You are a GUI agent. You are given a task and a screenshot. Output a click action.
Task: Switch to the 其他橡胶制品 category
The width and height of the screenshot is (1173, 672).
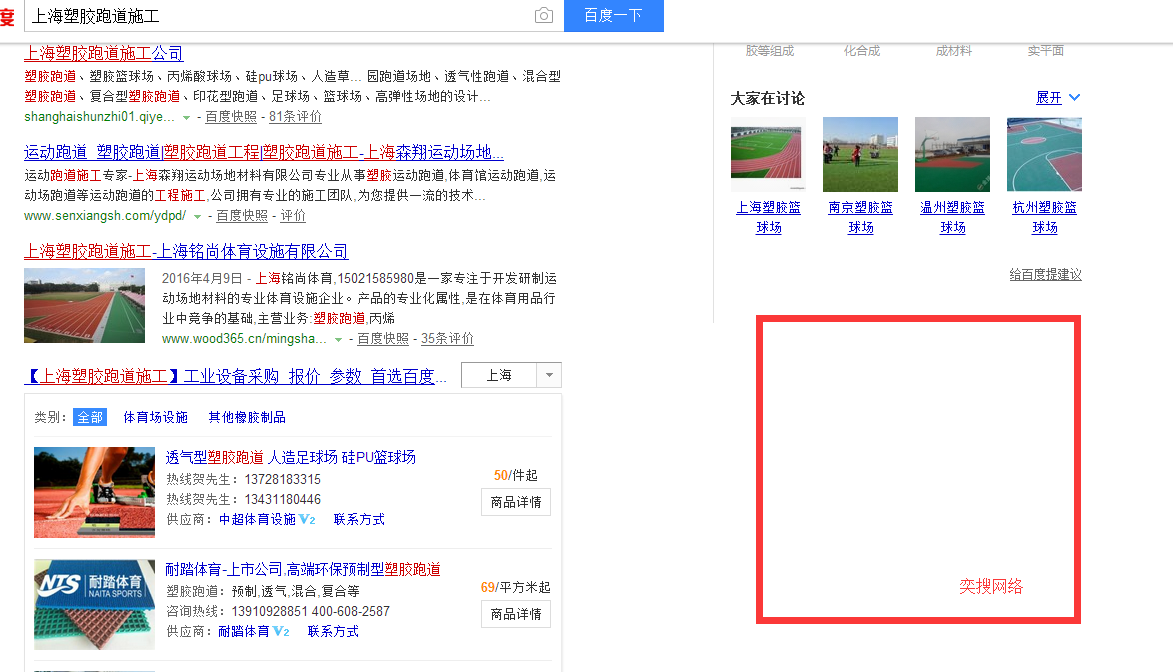click(x=247, y=417)
